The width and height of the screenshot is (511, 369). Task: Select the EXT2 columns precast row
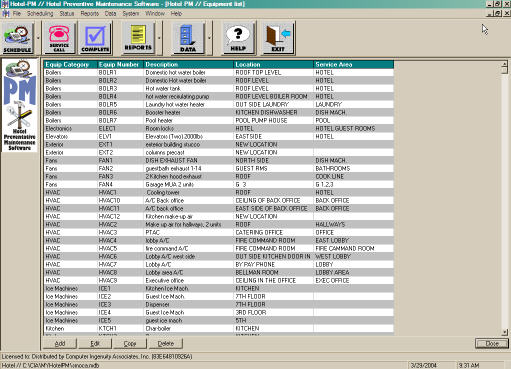pyautogui.click(x=219, y=152)
